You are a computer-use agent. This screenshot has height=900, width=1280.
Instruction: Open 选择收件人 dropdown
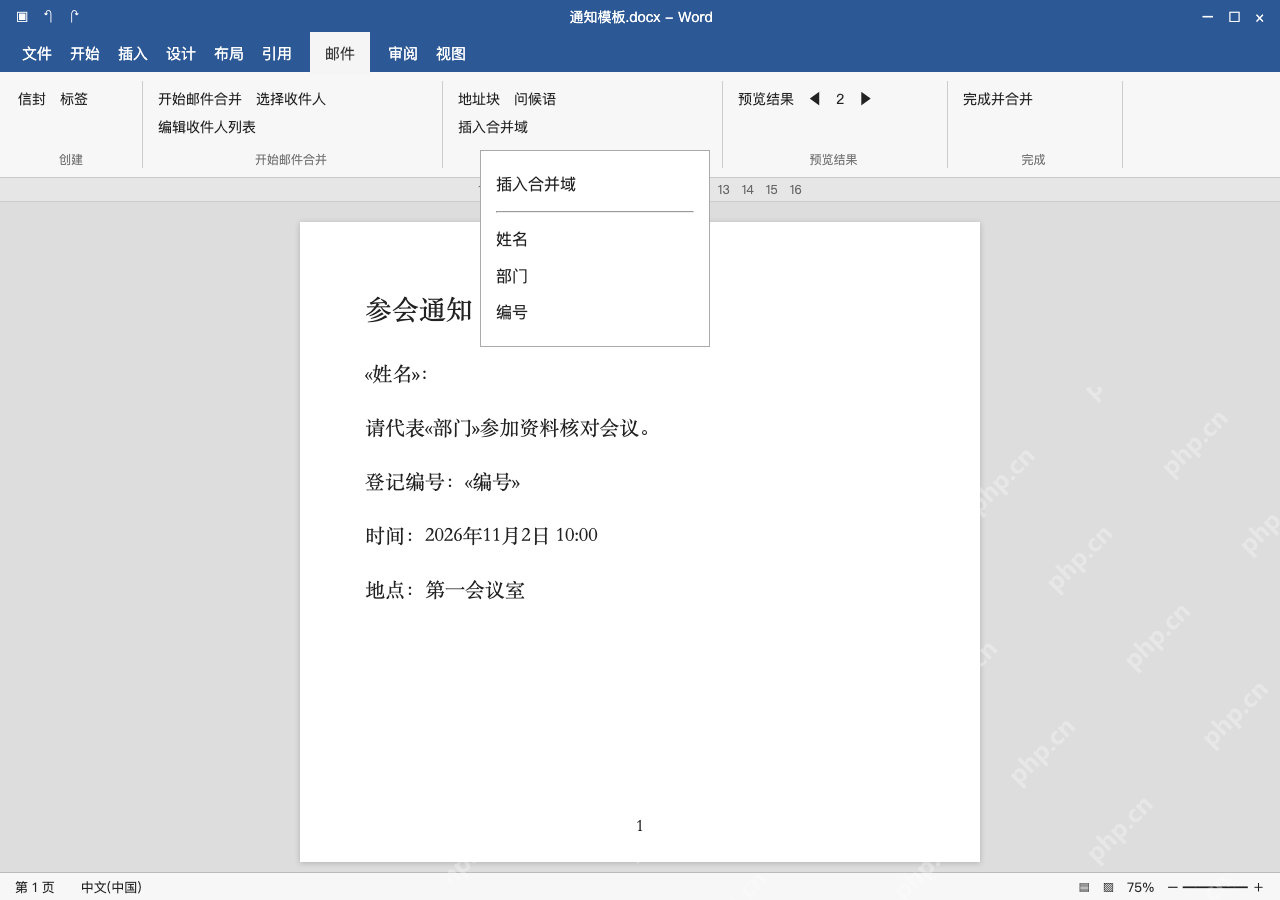click(291, 99)
